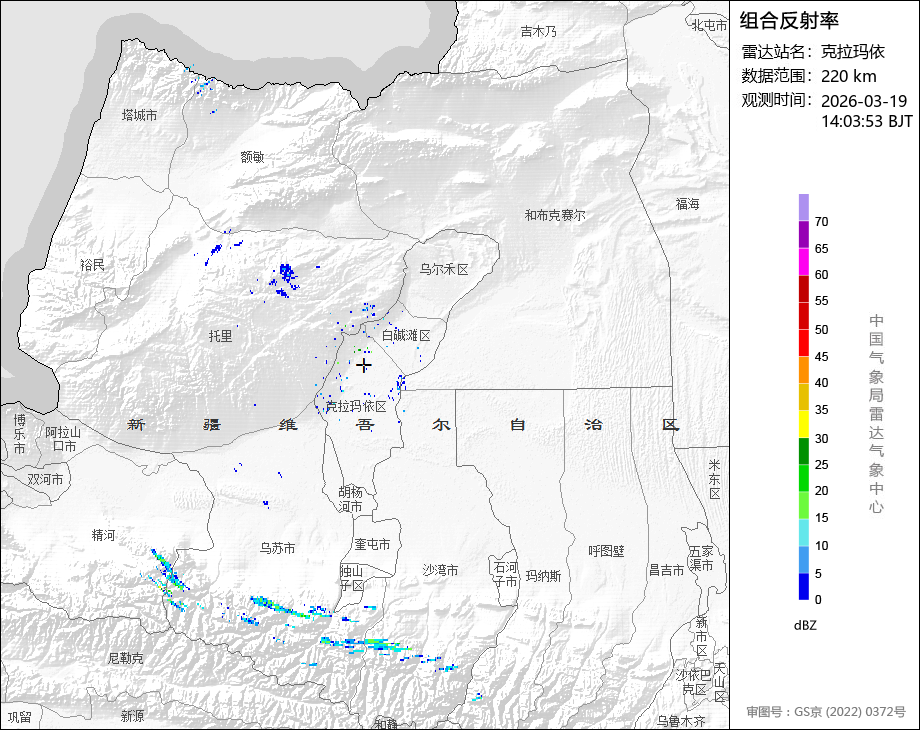920x730 pixels.
Task: Click the observation date 2026-03-19
Action: click(864, 101)
